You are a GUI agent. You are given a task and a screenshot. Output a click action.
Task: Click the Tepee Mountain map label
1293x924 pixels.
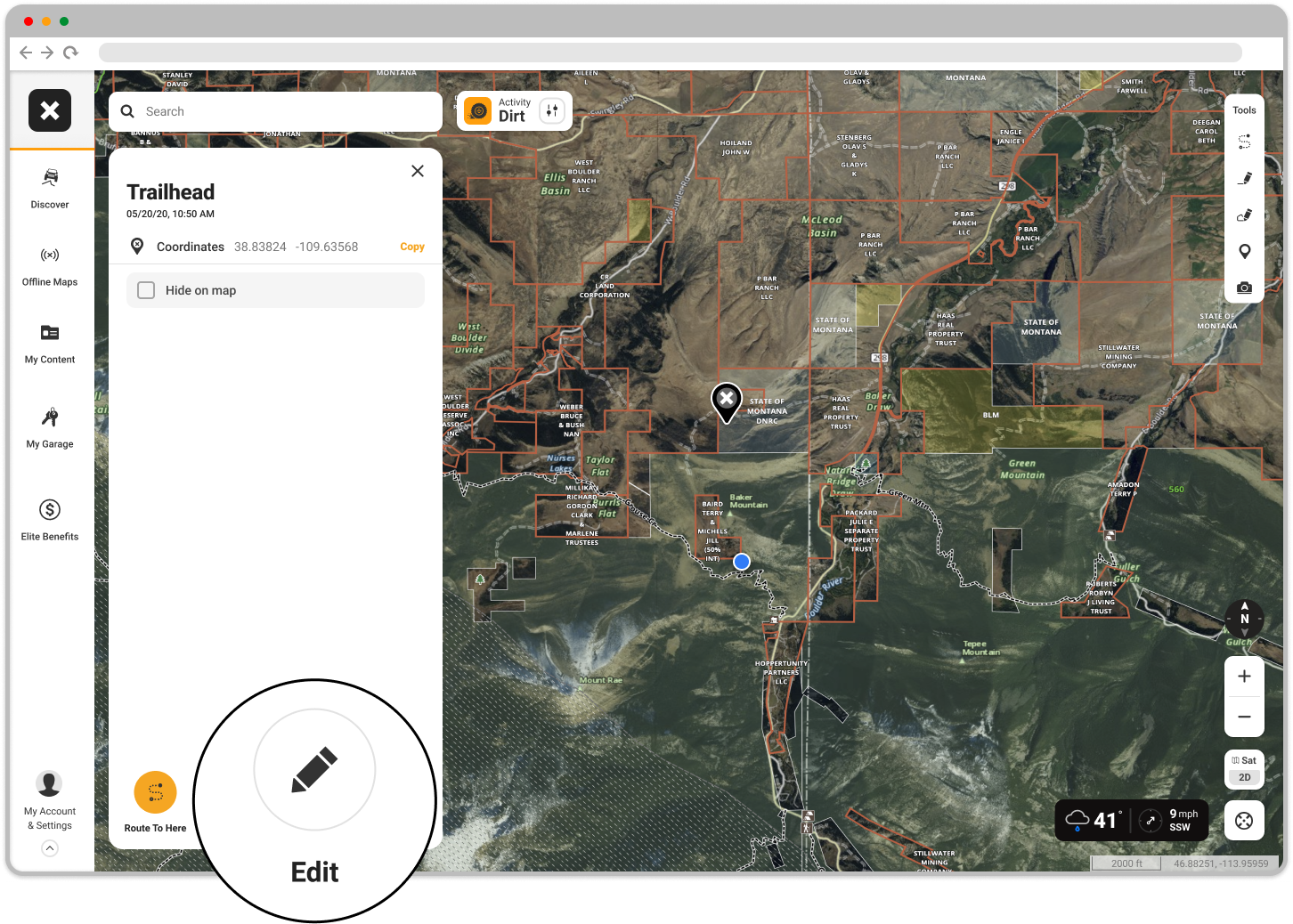[980, 648]
